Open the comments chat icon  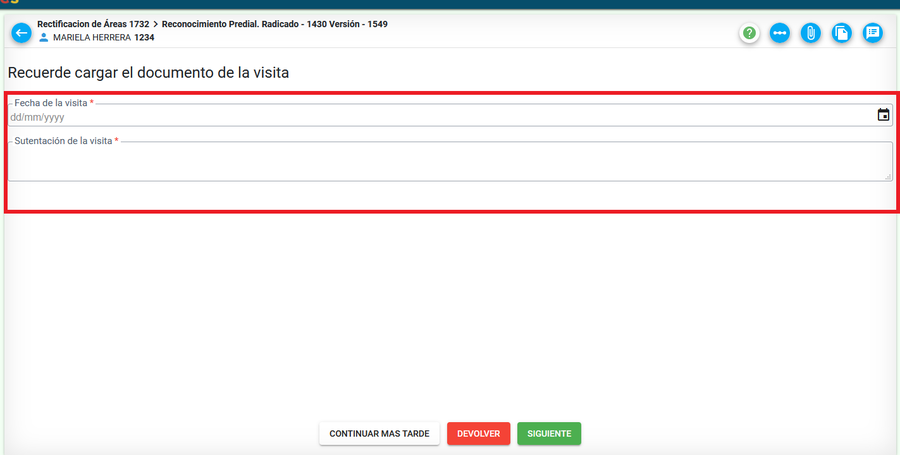873,33
